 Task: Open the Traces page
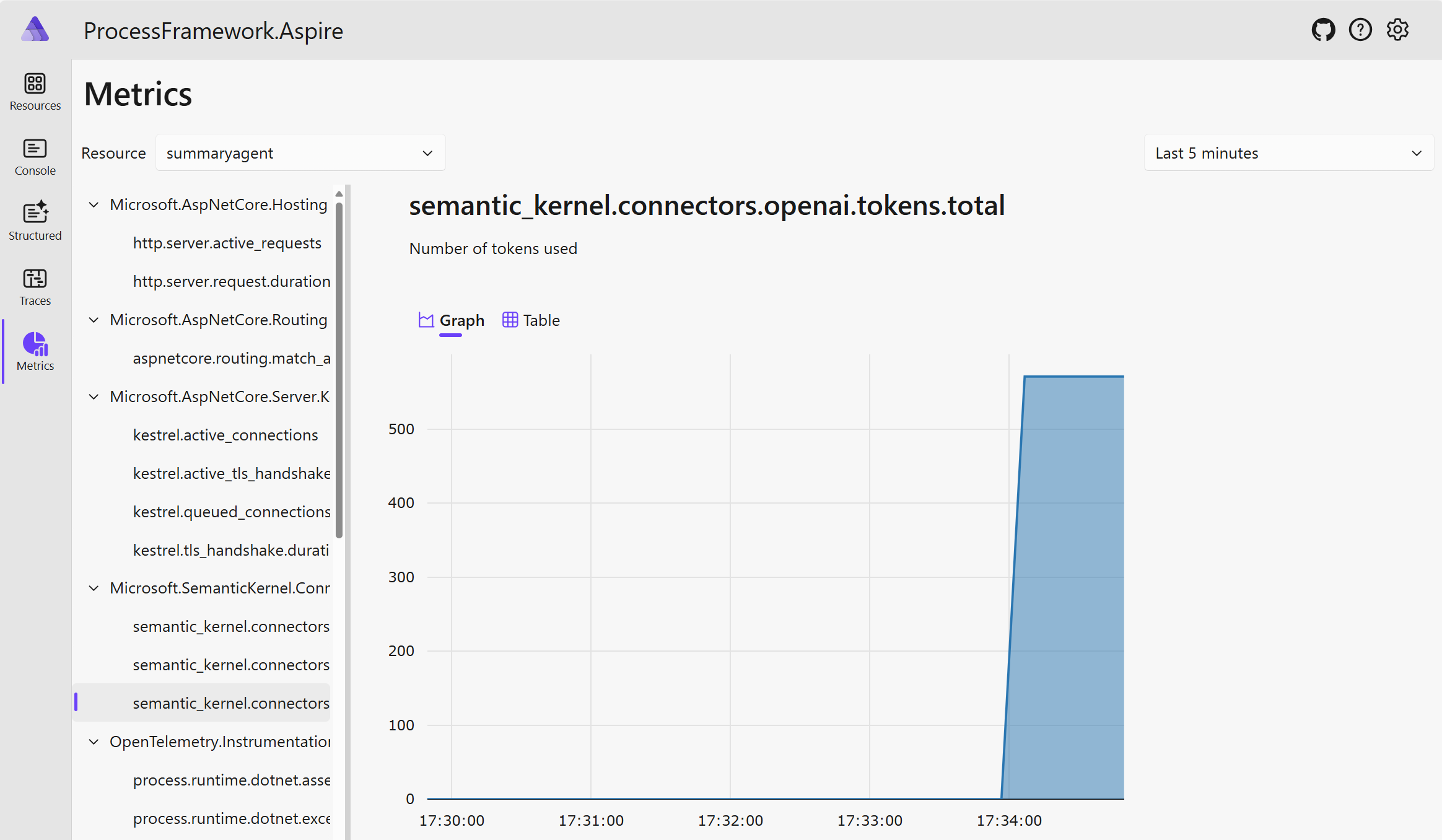(35, 287)
